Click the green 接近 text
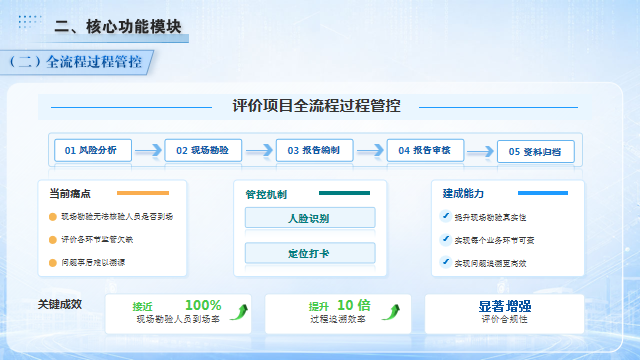 click(x=142, y=307)
